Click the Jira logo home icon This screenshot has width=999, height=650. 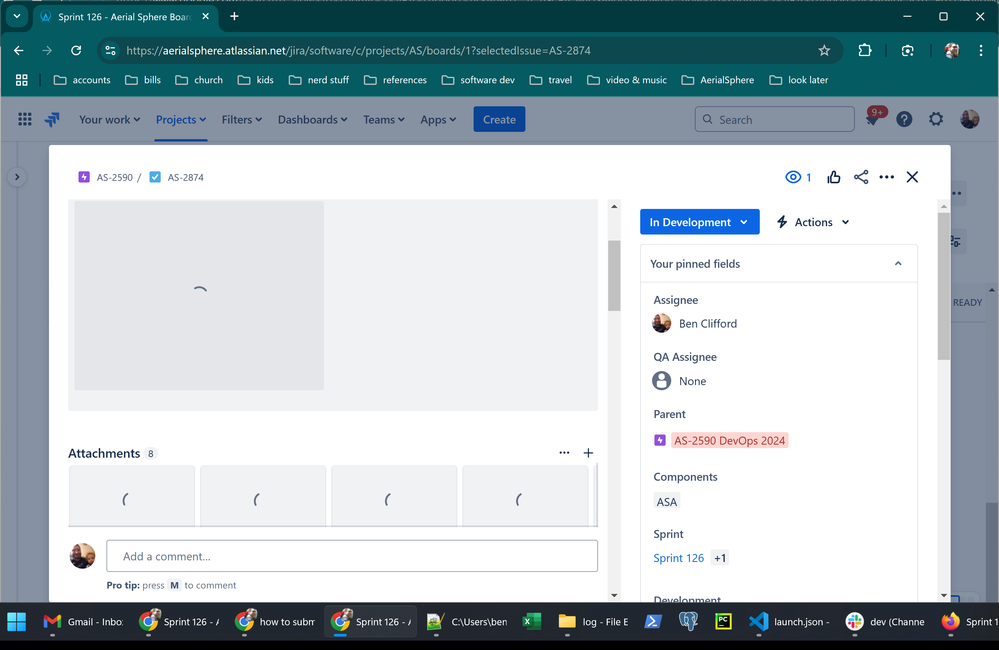tap(52, 119)
